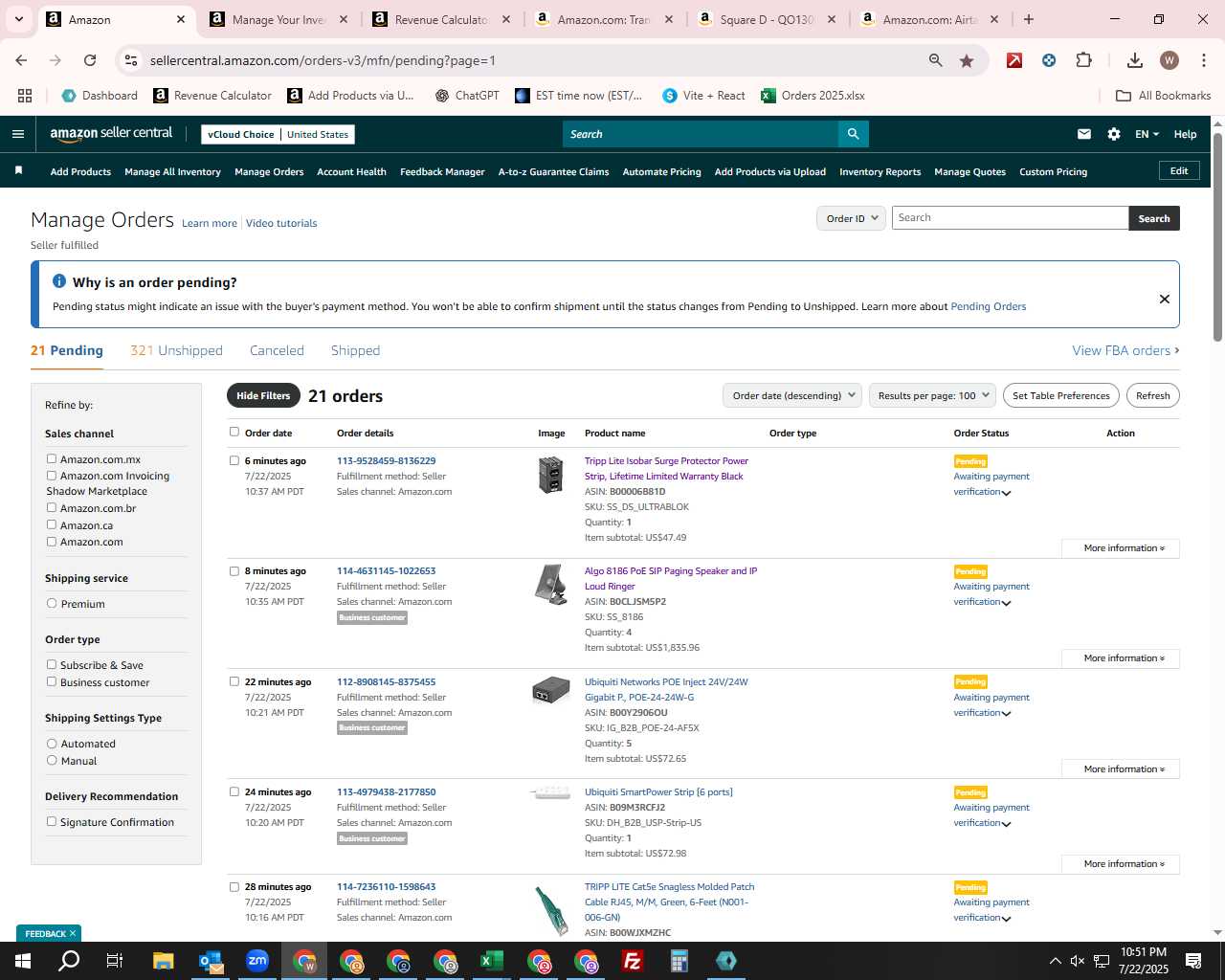Click the Order ID search input field

click(1010, 218)
